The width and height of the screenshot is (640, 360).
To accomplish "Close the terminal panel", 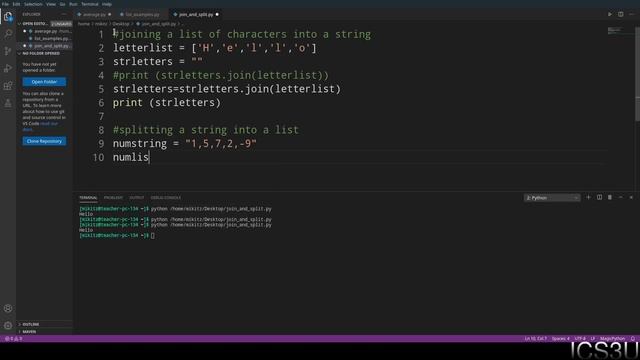I will click(631, 198).
